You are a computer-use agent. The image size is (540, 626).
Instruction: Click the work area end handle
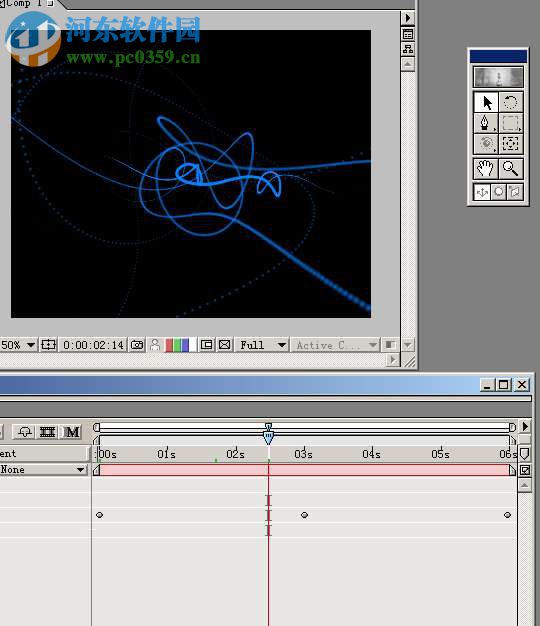click(512, 440)
